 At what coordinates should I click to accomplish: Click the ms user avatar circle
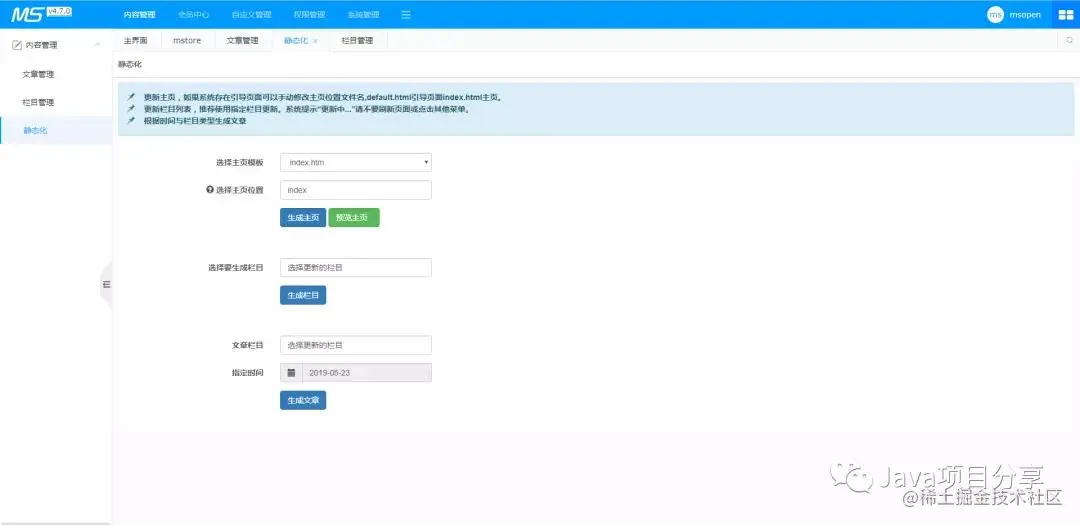(x=995, y=14)
